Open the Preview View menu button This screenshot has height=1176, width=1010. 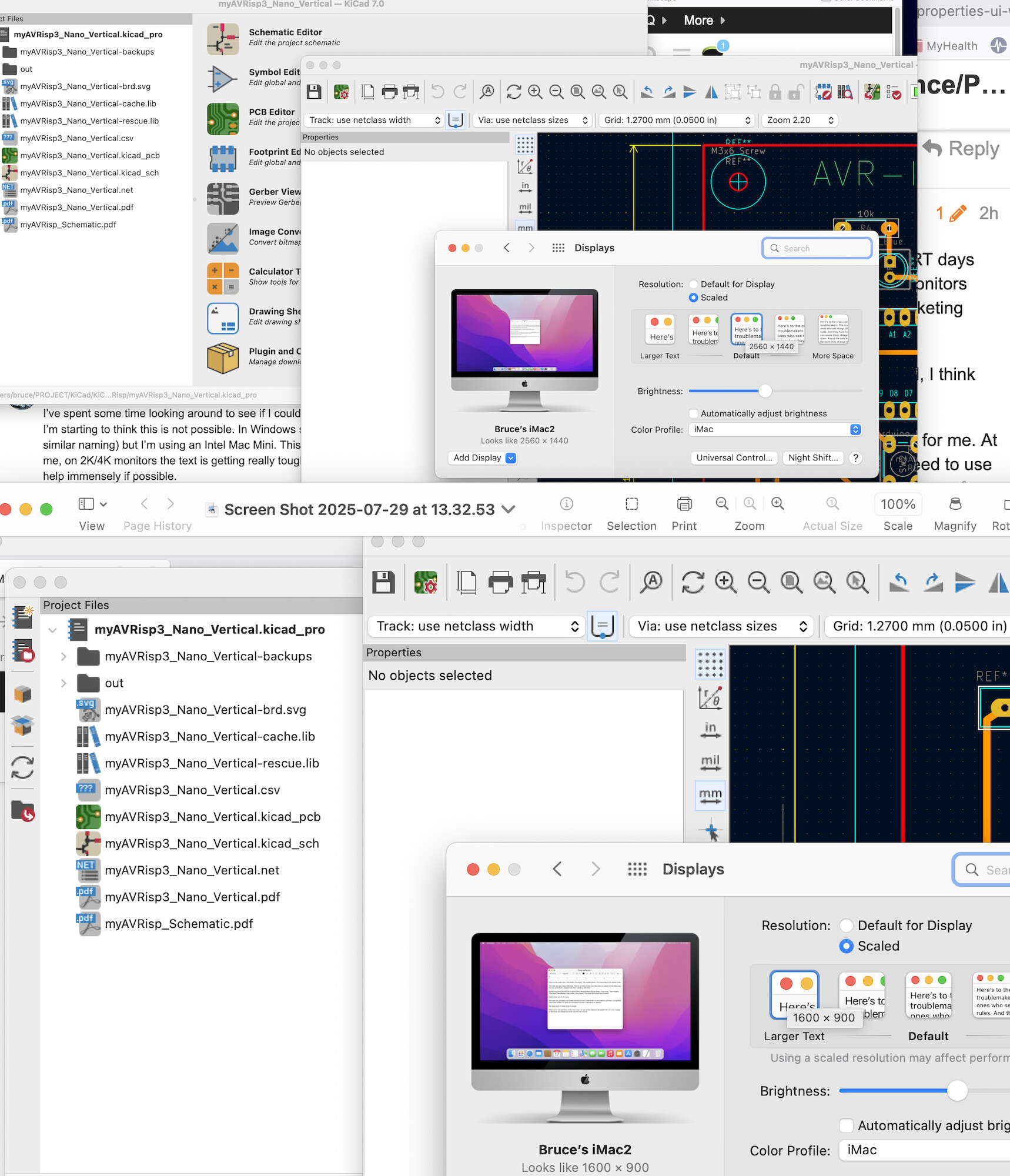point(92,504)
